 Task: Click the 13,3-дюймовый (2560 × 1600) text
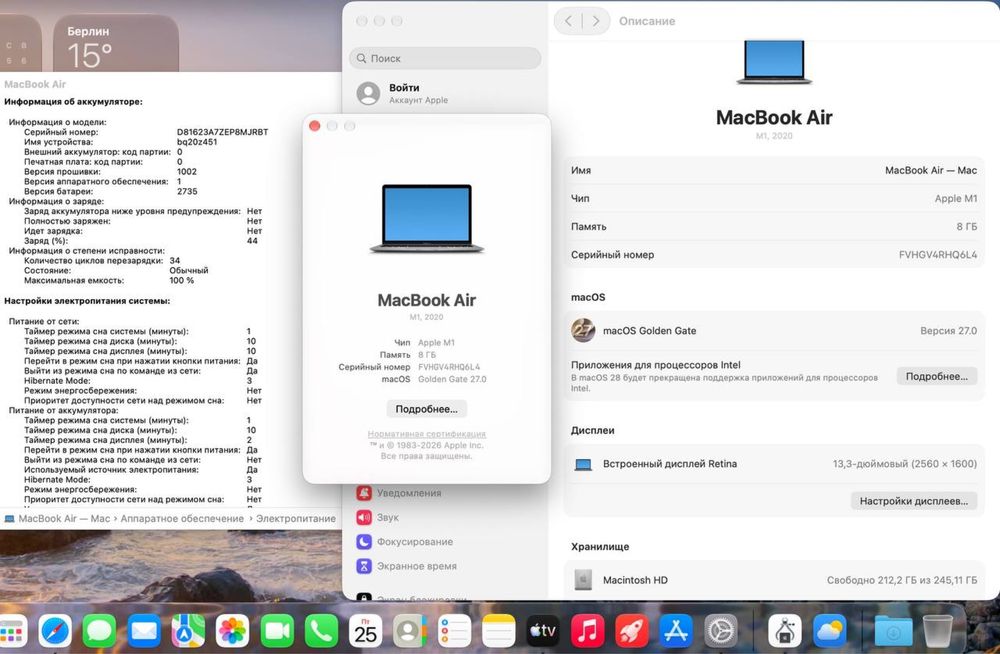(x=904, y=464)
